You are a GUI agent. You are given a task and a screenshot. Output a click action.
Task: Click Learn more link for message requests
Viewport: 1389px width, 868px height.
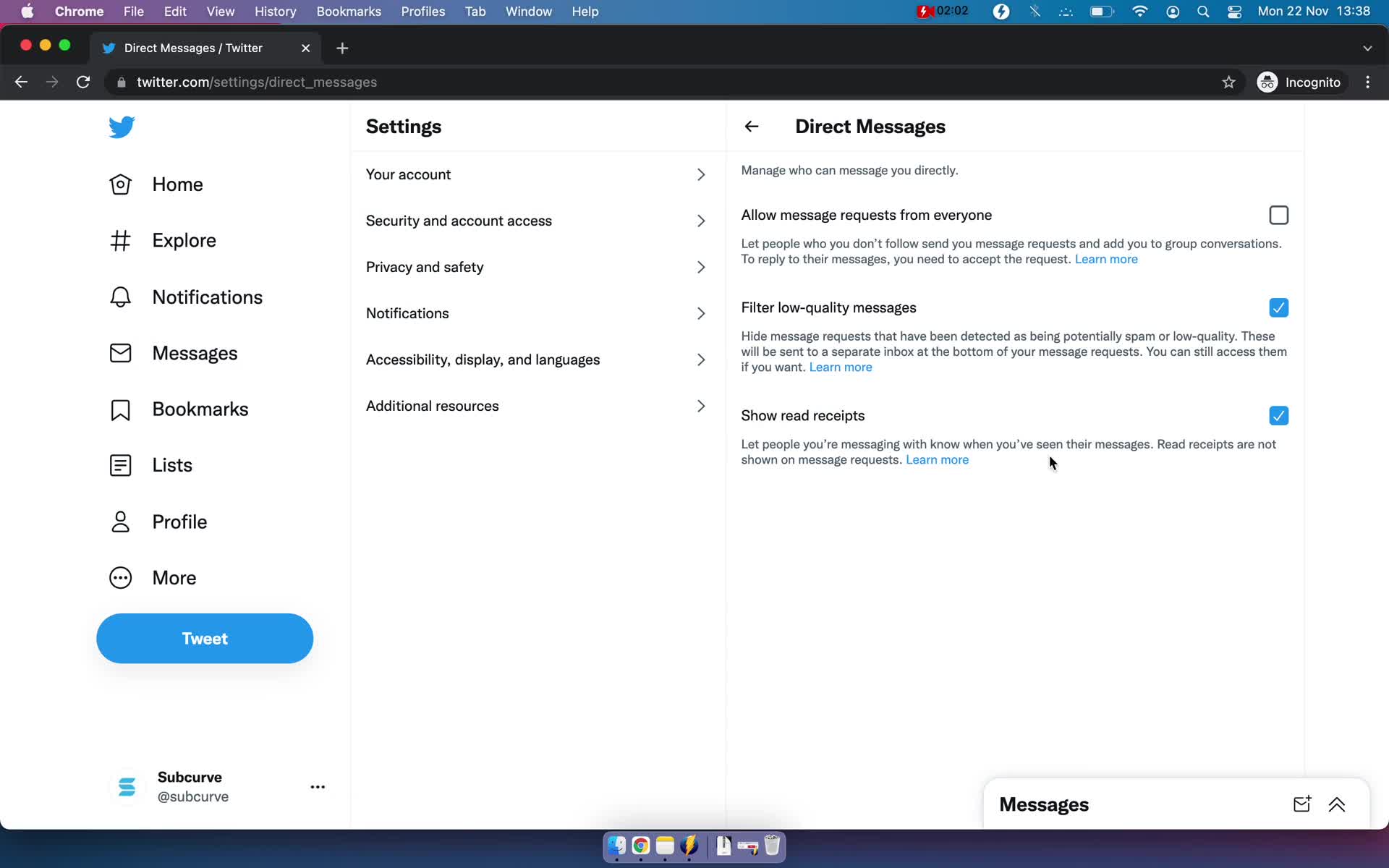pos(1106,259)
